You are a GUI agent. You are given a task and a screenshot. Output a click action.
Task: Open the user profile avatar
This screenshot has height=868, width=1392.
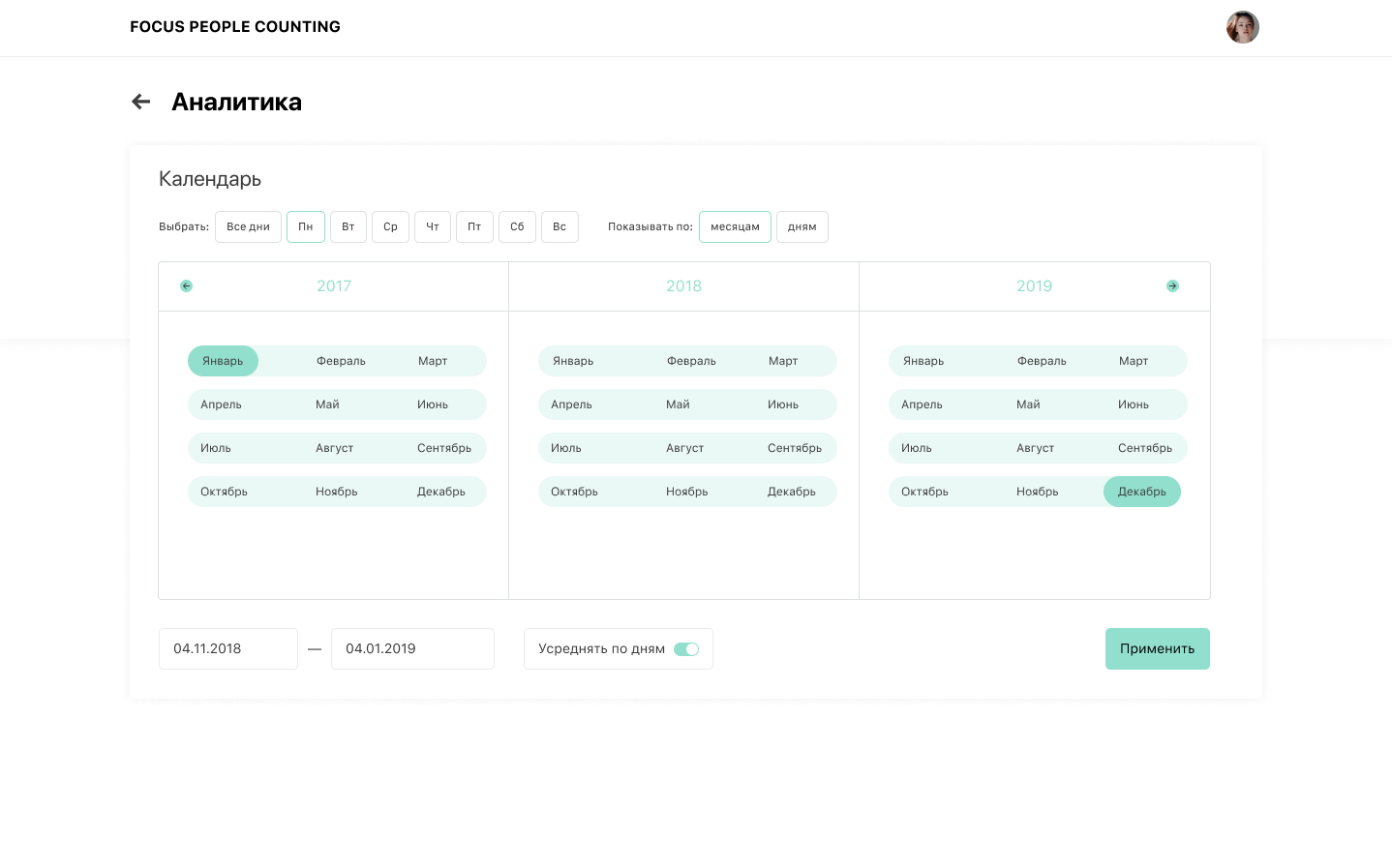pos(1242,27)
